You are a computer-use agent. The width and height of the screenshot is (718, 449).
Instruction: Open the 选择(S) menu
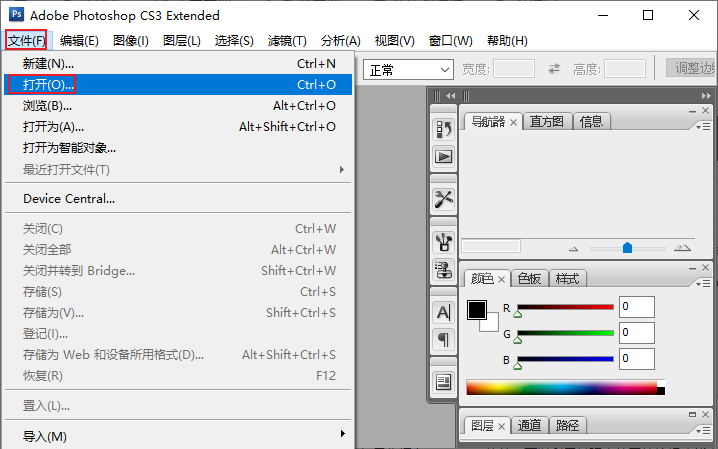click(234, 41)
